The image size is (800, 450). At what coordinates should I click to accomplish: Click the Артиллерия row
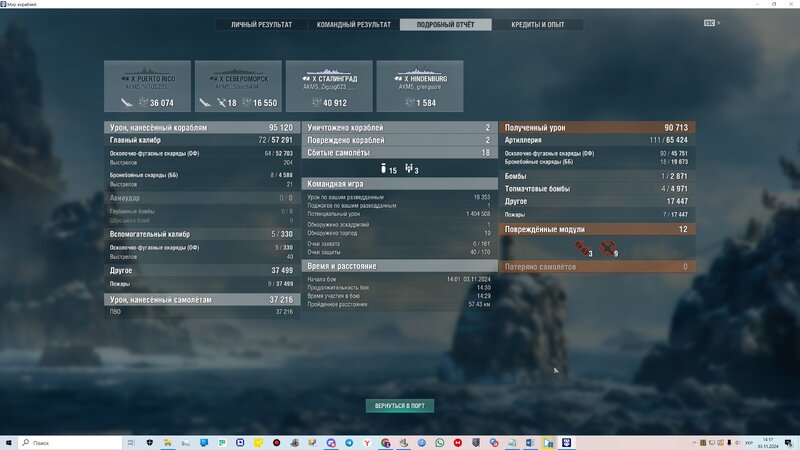[x=597, y=140]
